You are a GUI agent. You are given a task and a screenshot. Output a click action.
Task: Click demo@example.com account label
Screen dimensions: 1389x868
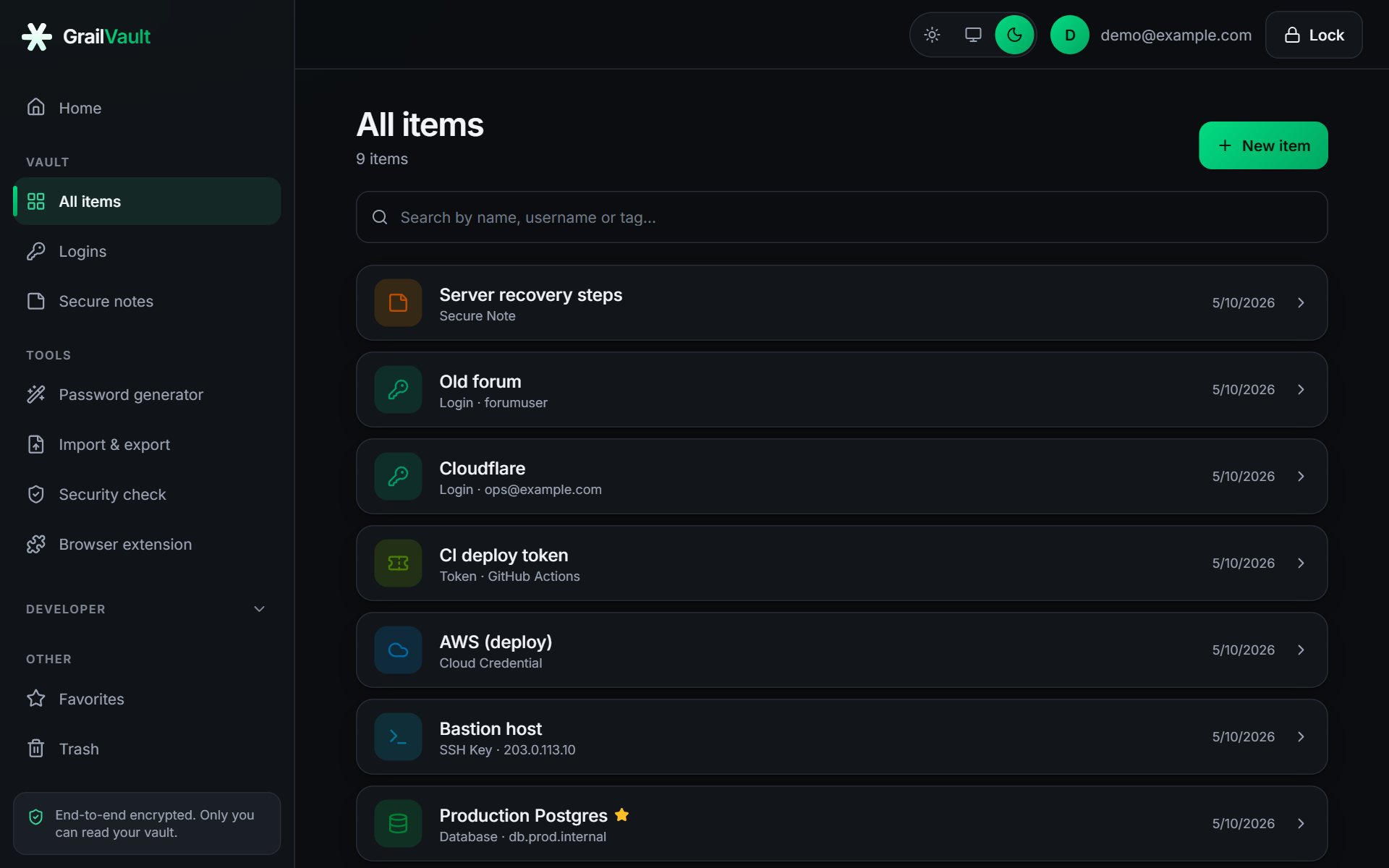1176,35
